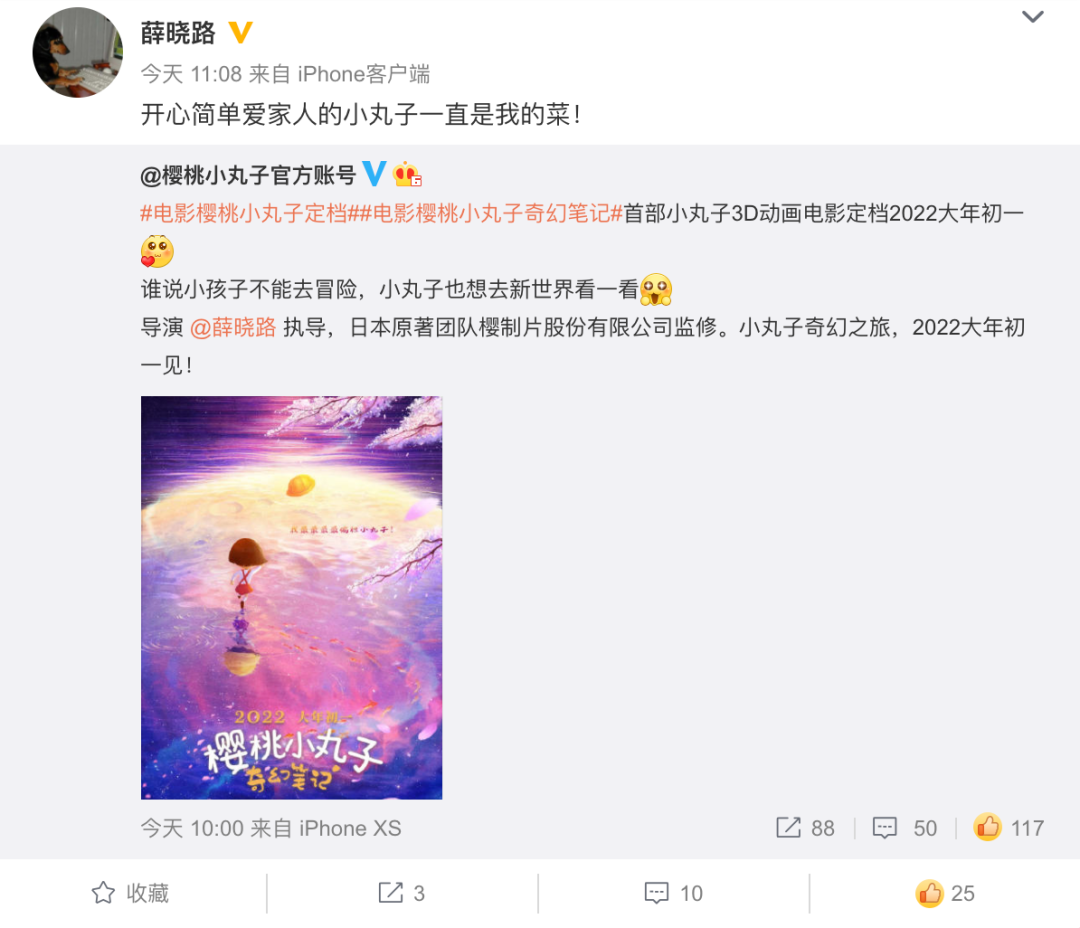
Task: Like the original post showing 117 likes
Action: pos(987,826)
